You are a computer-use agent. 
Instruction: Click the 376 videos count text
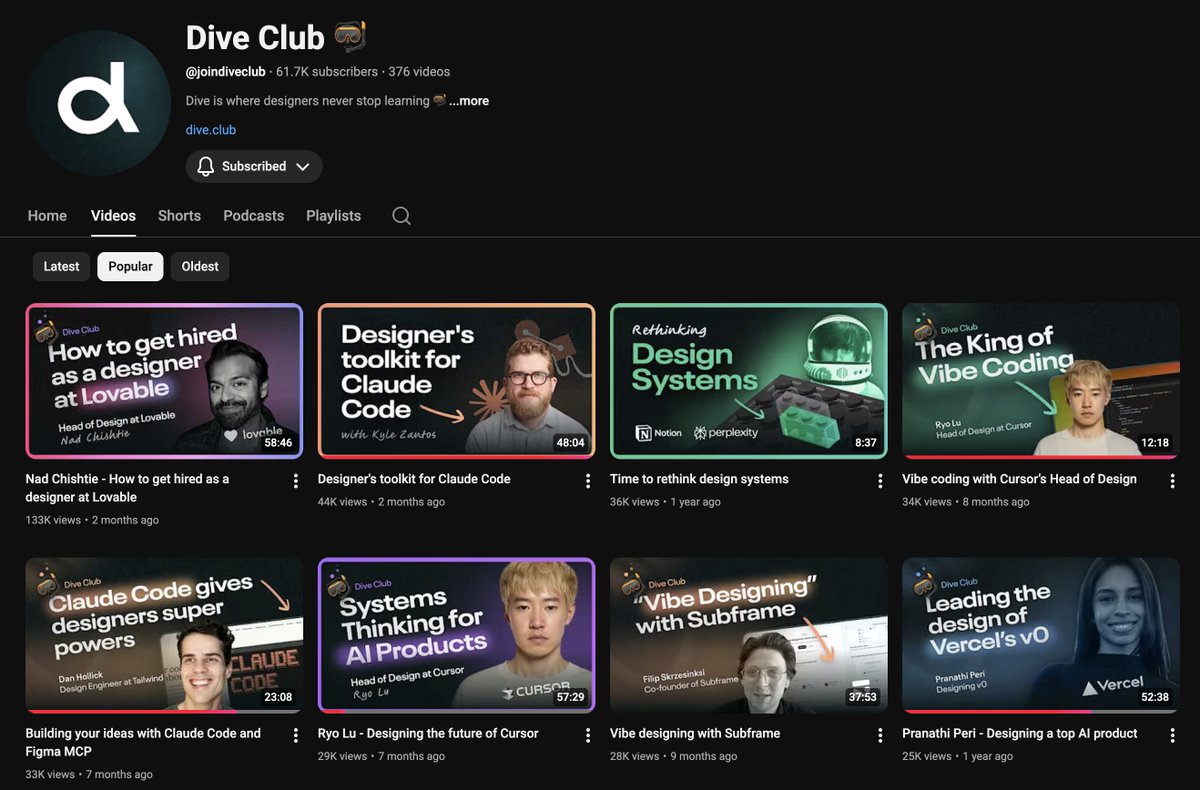click(x=419, y=72)
